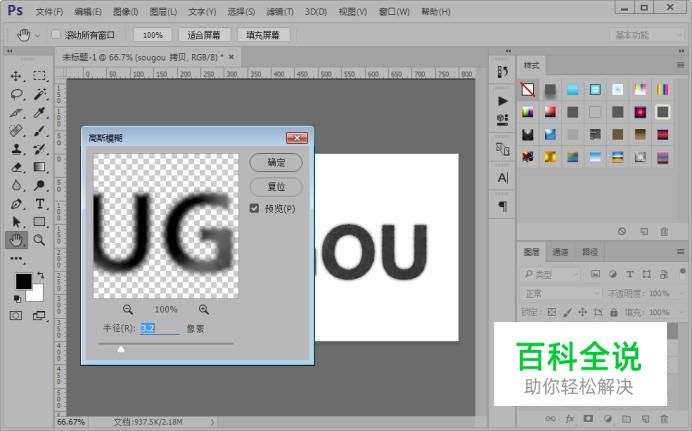The image size is (692, 431).
Task: Select the History Brush tool
Action: pos(40,149)
